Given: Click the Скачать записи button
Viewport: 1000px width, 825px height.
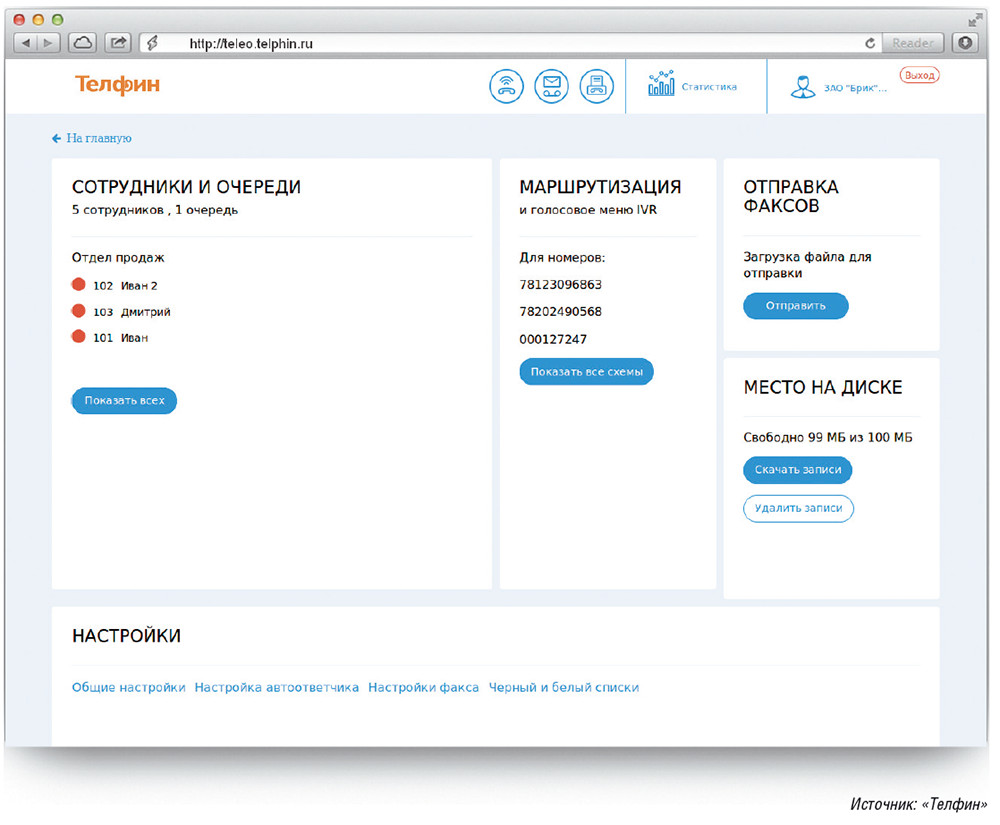Looking at the screenshot, I should [797, 470].
